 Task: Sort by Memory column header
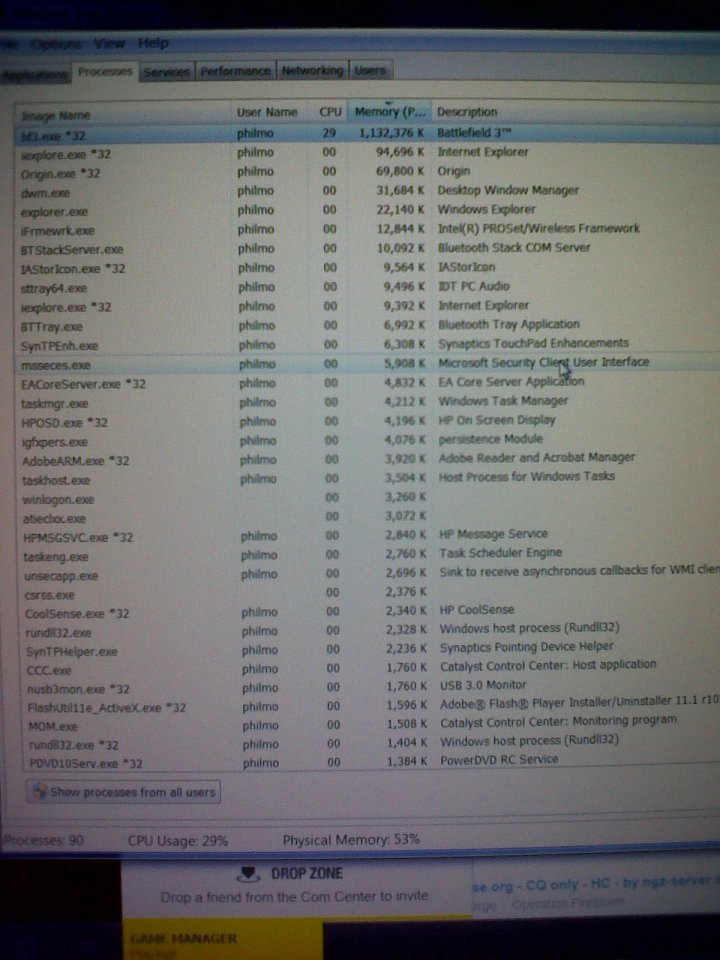coord(389,111)
